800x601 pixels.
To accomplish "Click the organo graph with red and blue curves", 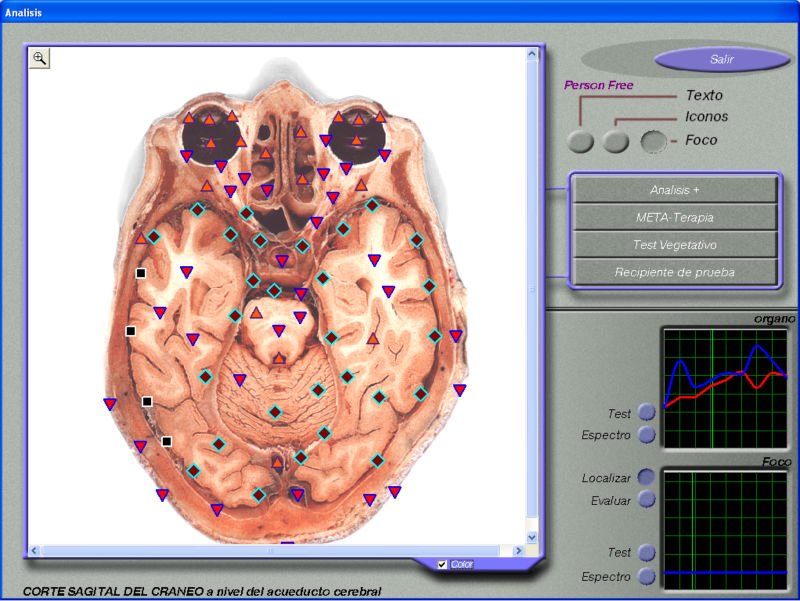I will 726,387.
